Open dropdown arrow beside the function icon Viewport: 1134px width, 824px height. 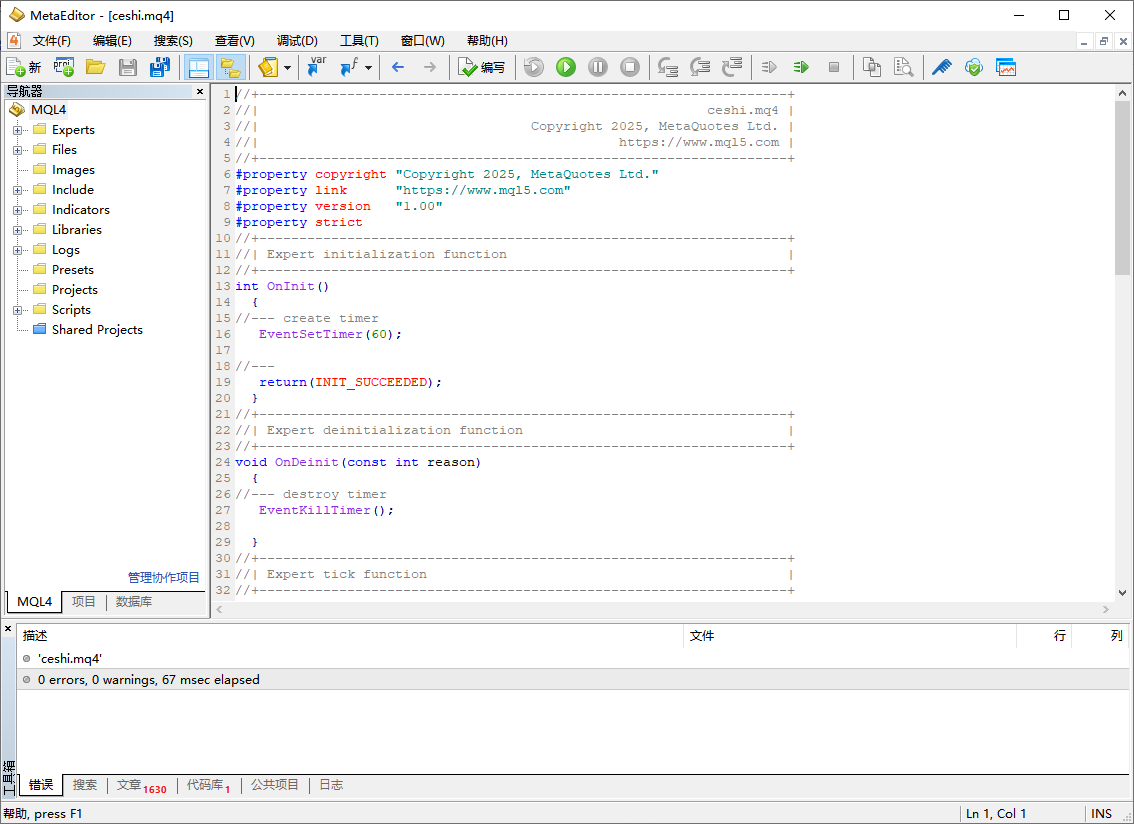click(x=368, y=67)
